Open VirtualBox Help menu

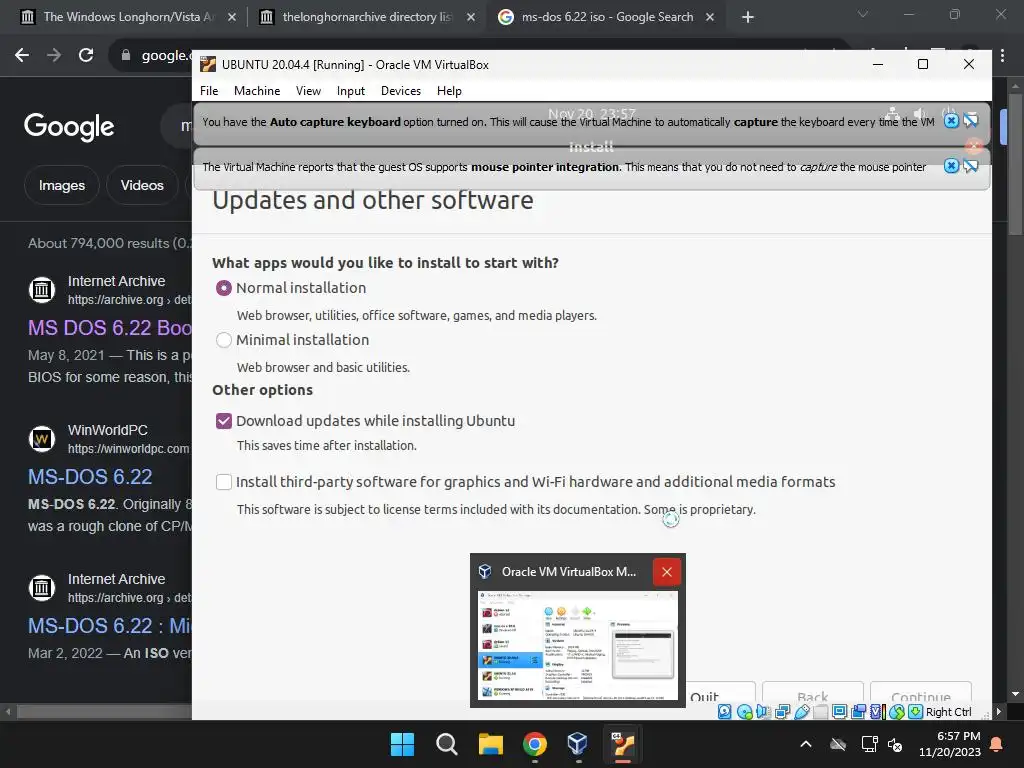pyautogui.click(x=449, y=91)
